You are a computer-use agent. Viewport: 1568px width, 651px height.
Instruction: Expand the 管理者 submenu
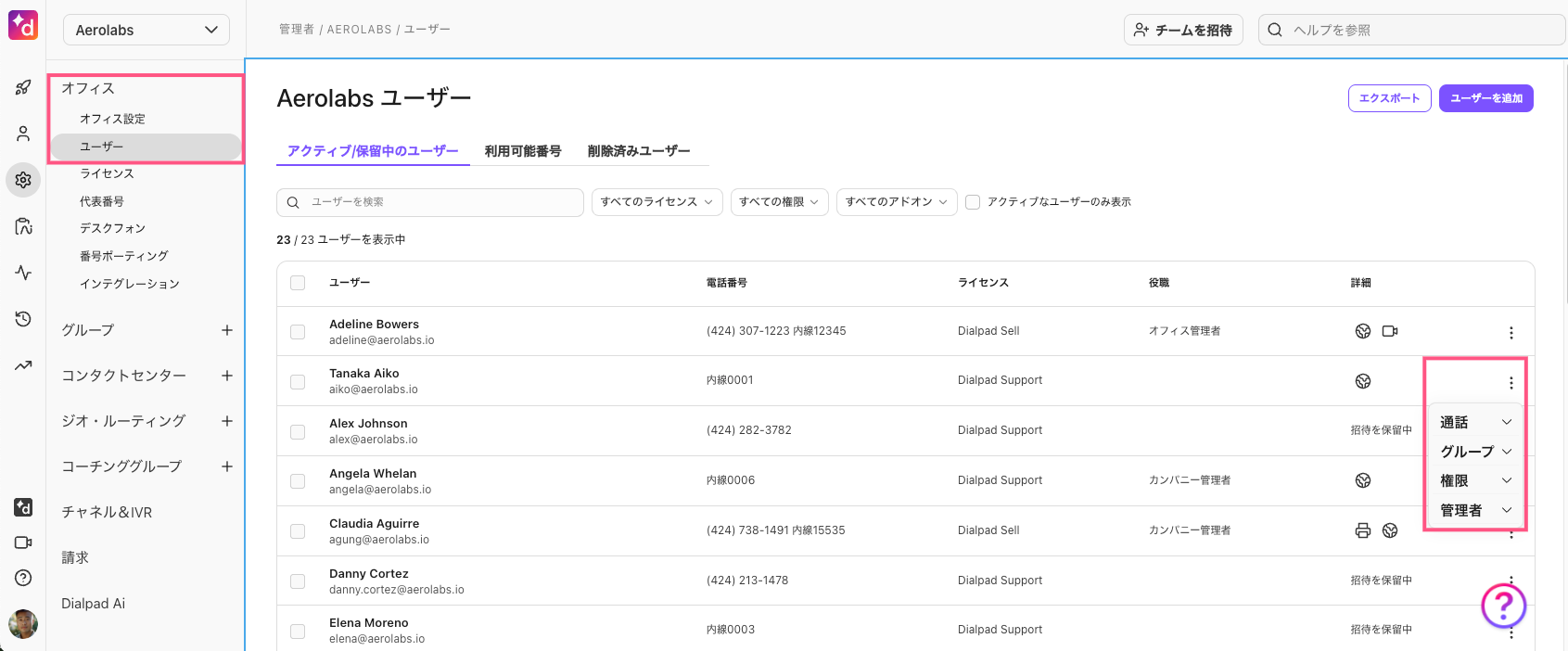[x=1476, y=511]
